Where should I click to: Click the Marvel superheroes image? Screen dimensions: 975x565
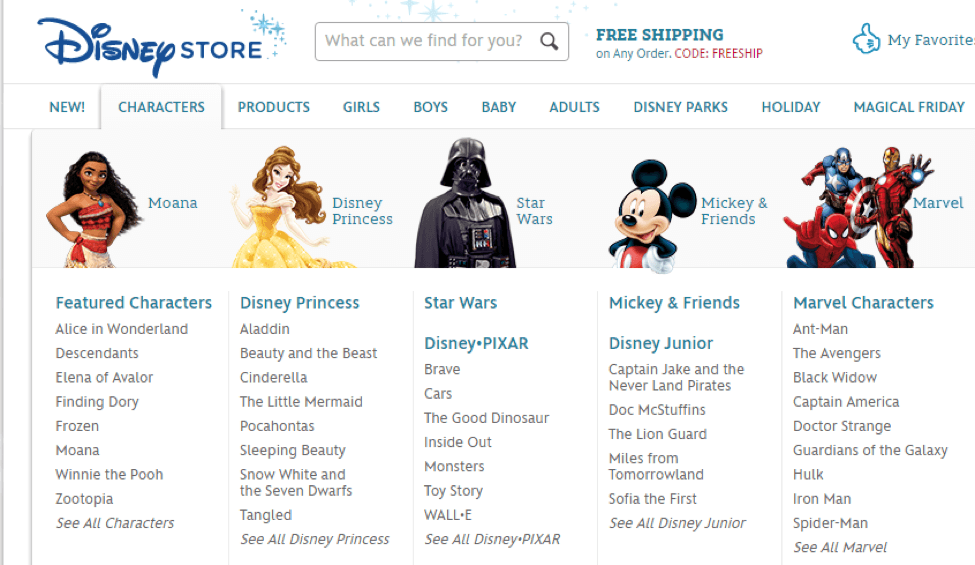click(860, 208)
